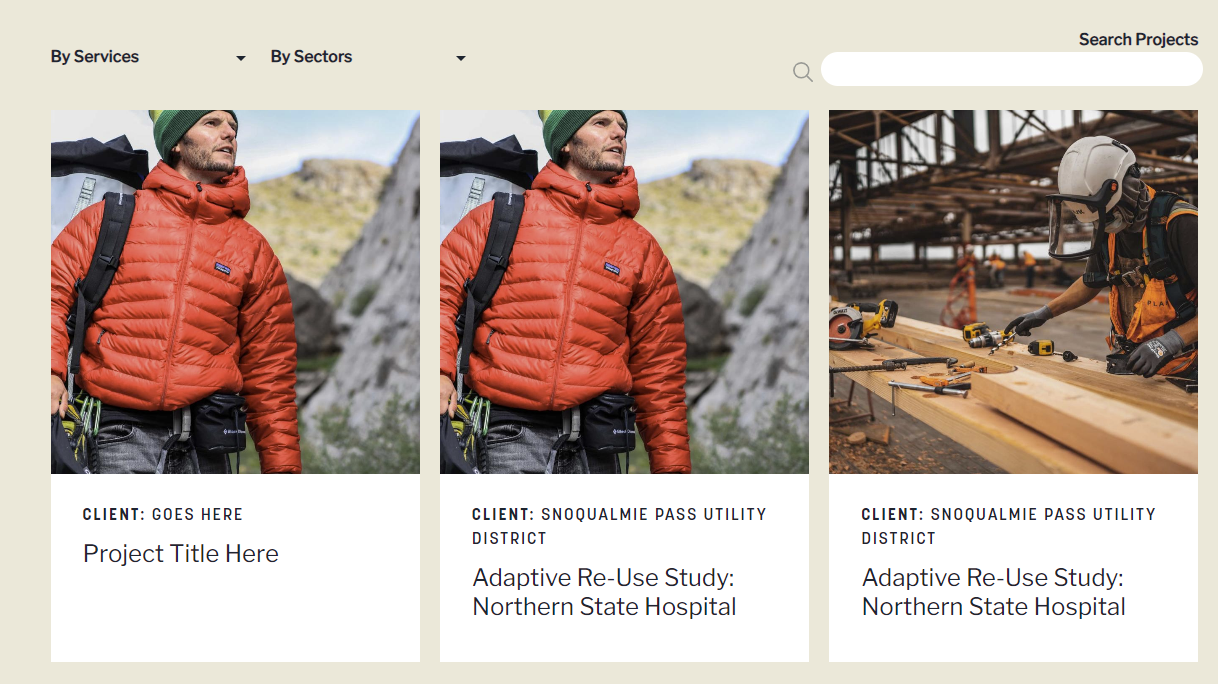Viewport: 1218px width, 684px height.
Task: Open the middle card's hiker photo
Action: point(624,291)
